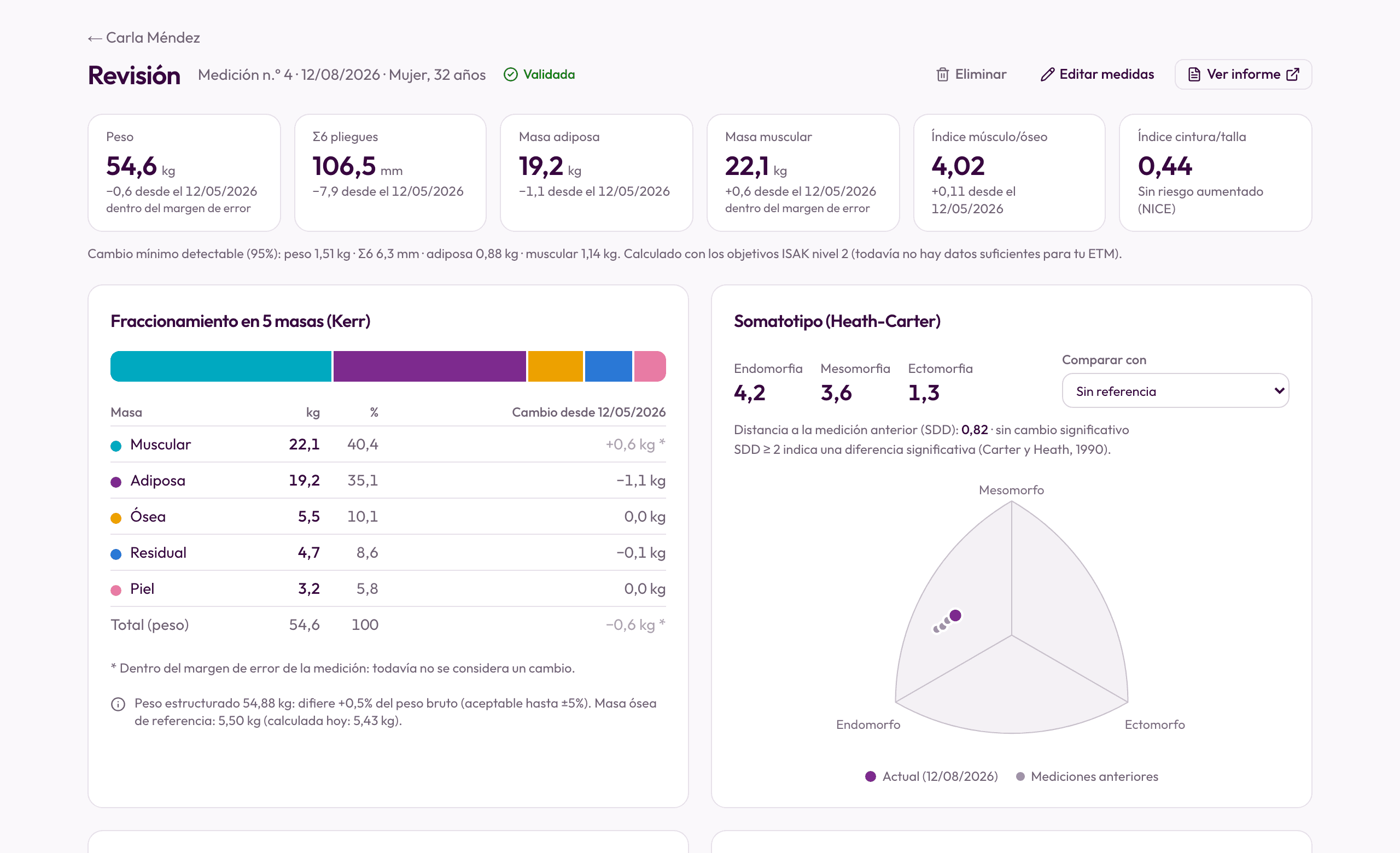Click the Sin riesgo aumentado (NICE) text
Screen dimensions: 1400x853
click(1200, 200)
